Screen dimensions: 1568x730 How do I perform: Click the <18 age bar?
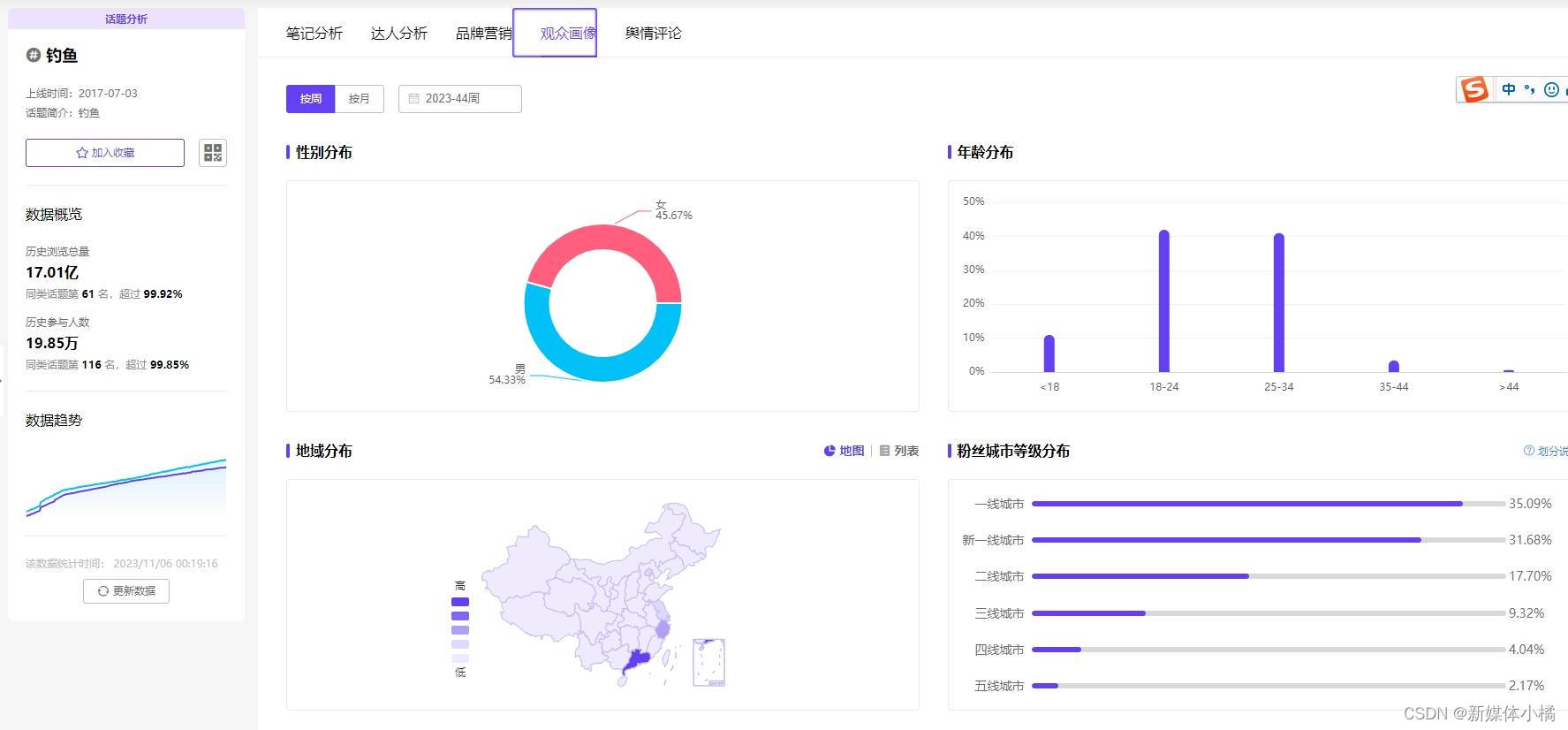pyautogui.click(x=1049, y=354)
